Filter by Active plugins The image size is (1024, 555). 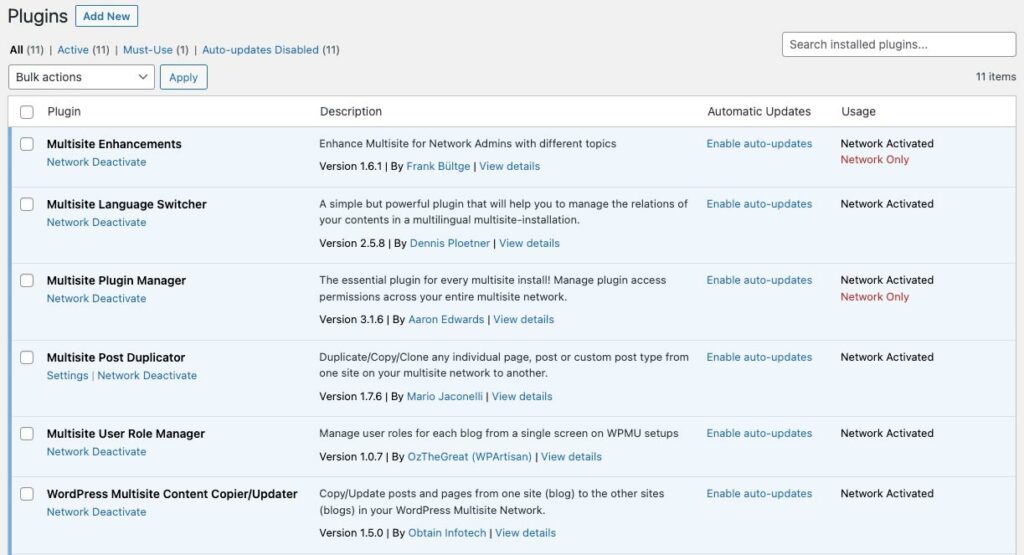tap(73, 50)
